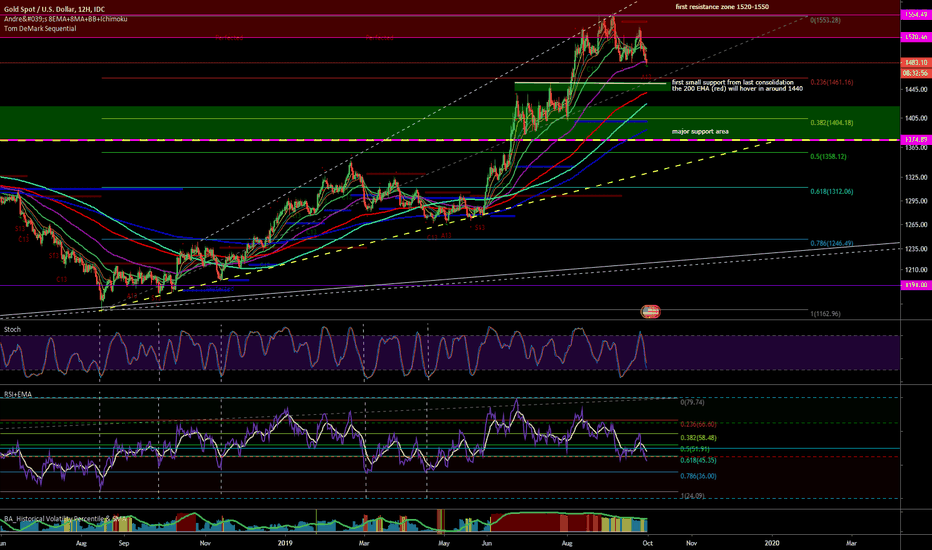Image resolution: width=932 pixels, height=550 pixels.
Task: Select the Gold Spot / U.S. Dollar title
Action: click(x=54, y=10)
